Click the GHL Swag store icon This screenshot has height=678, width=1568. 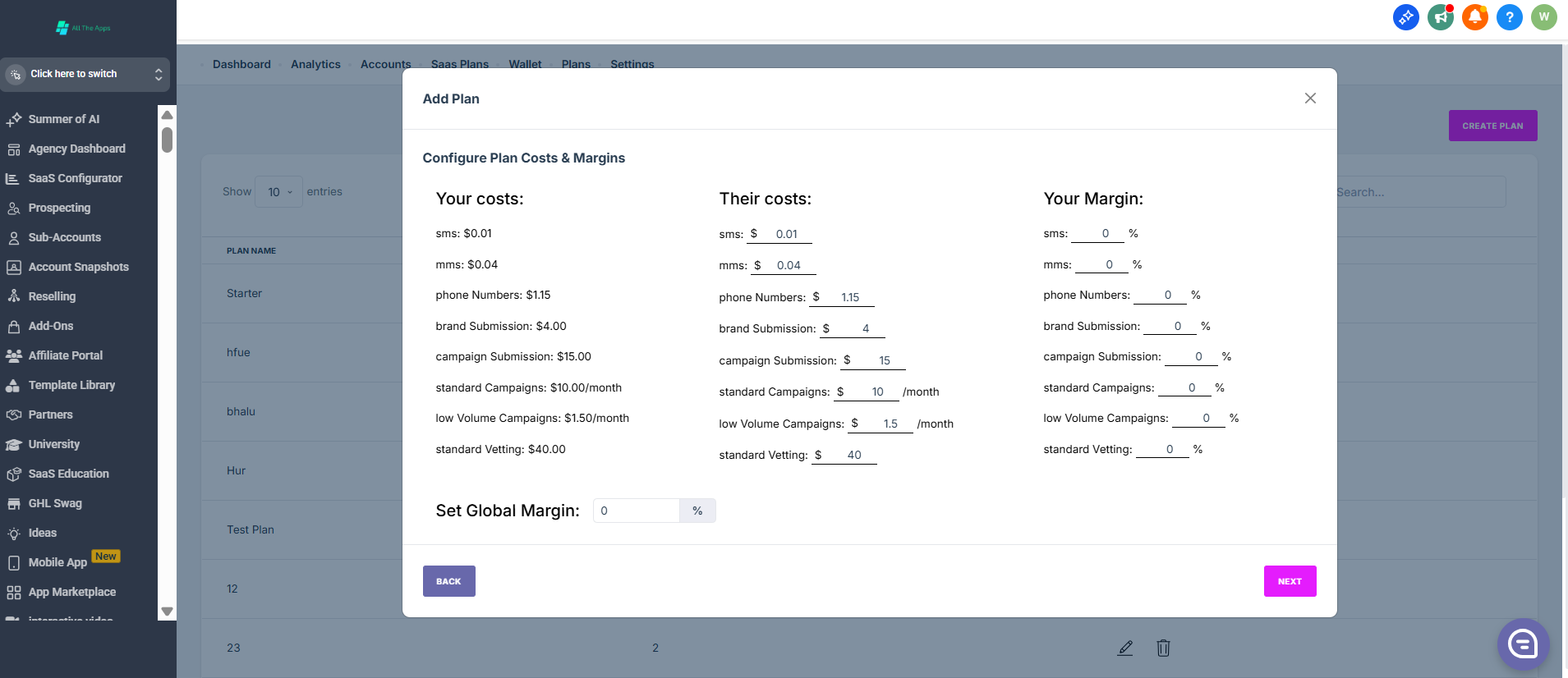[14, 503]
